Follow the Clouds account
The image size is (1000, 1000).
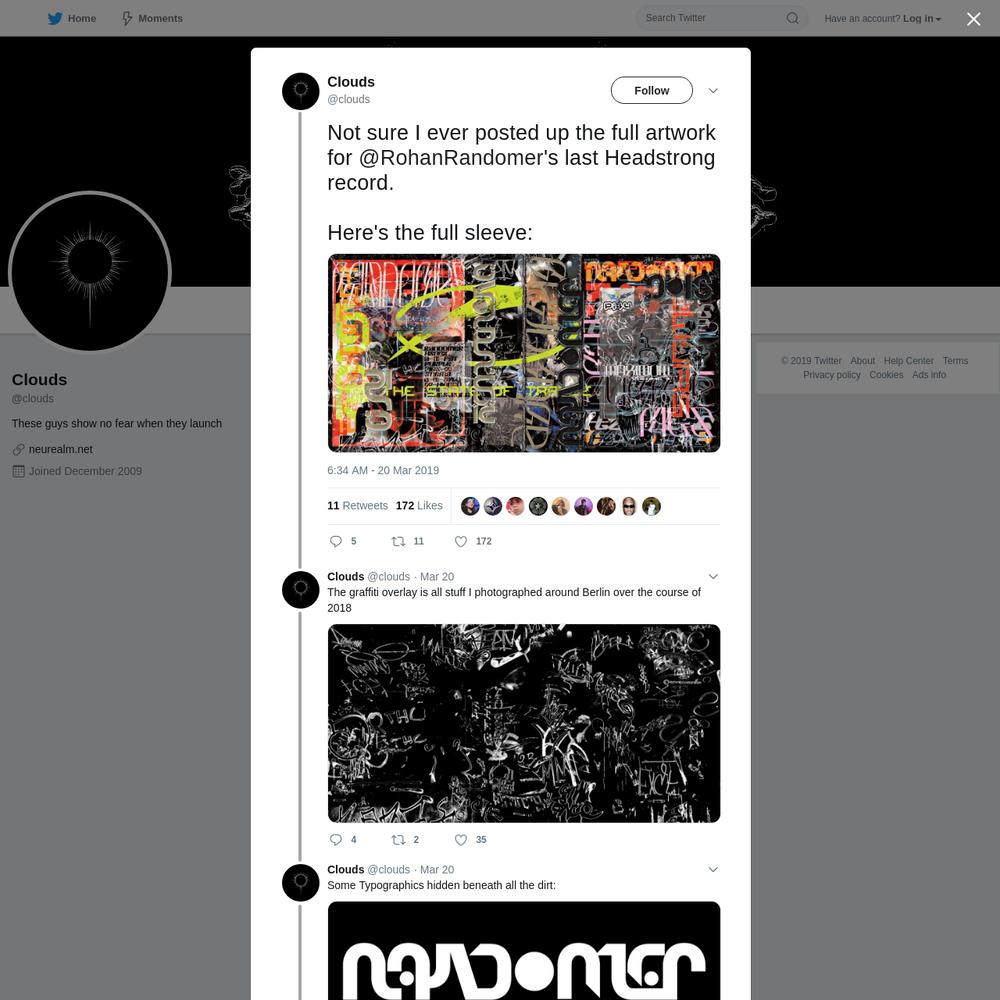(x=651, y=91)
